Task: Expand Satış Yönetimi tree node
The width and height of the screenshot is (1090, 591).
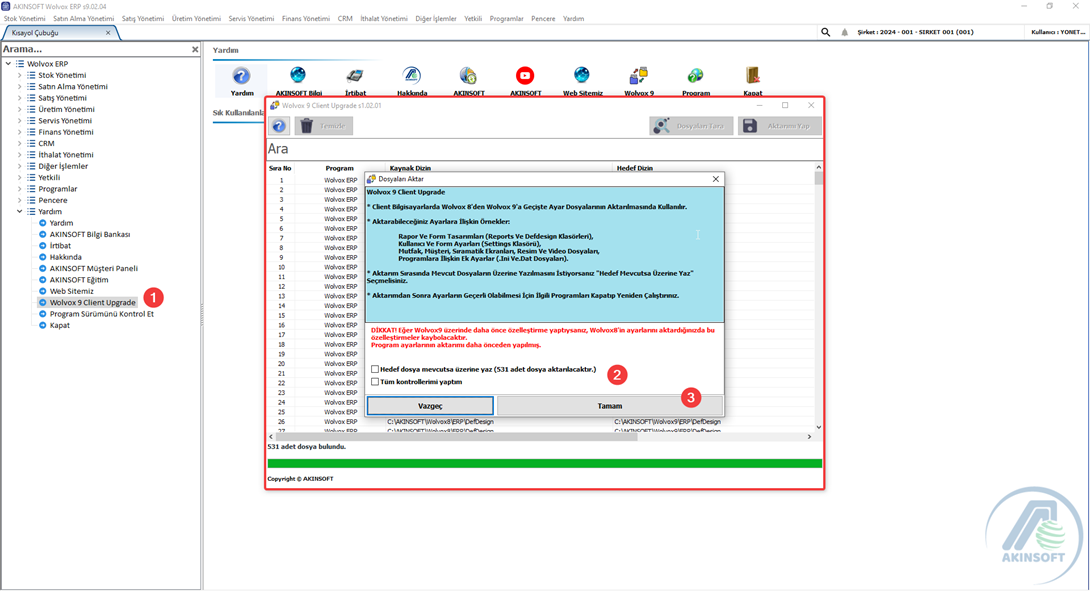Action: click(x=19, y=98)
